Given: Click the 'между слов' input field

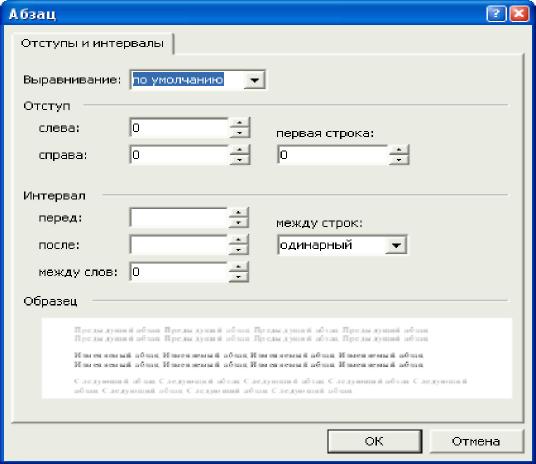Looking at the screenshot, I should click(x=178, y=272).
